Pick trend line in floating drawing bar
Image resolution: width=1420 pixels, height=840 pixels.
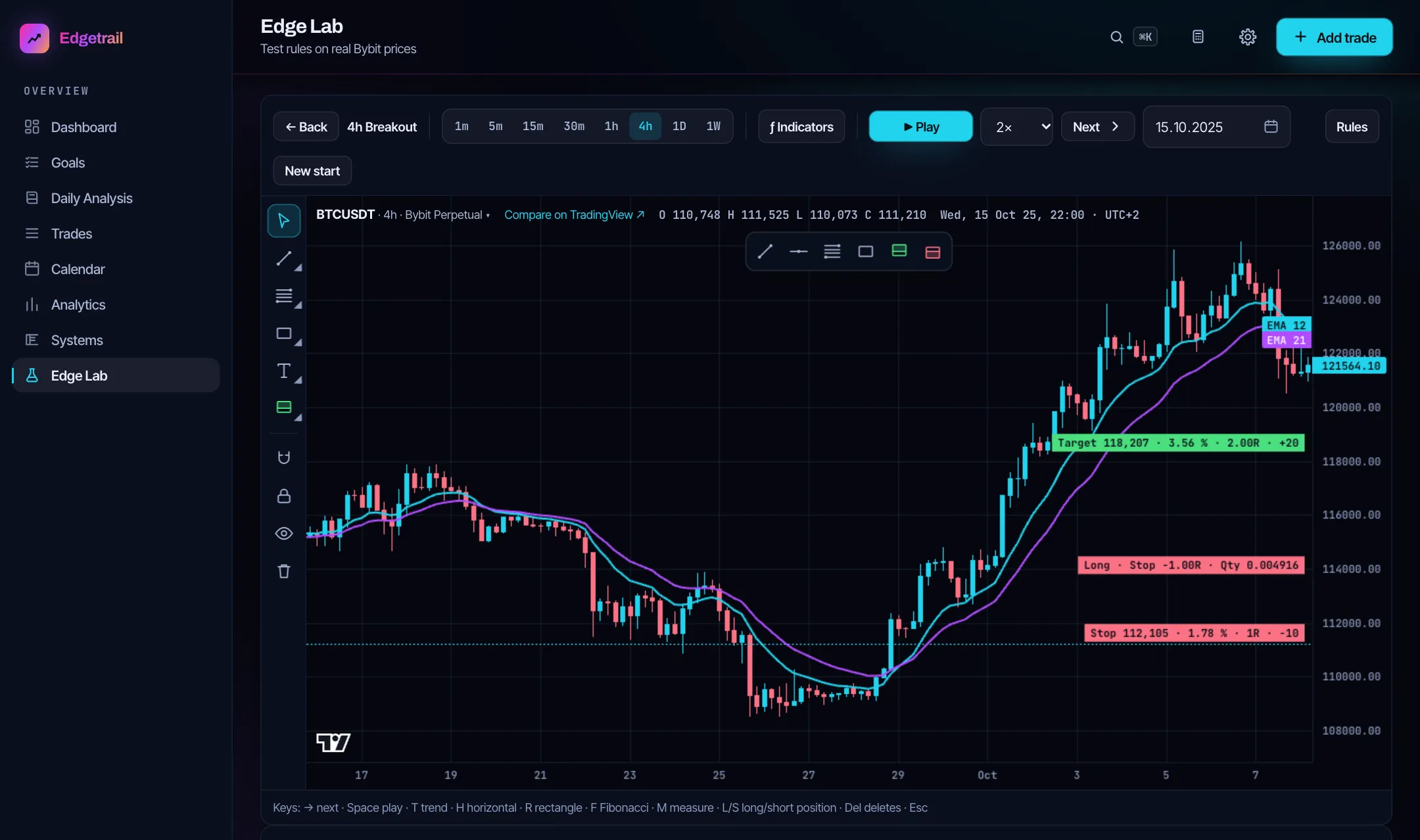click(x=765, y=252)
